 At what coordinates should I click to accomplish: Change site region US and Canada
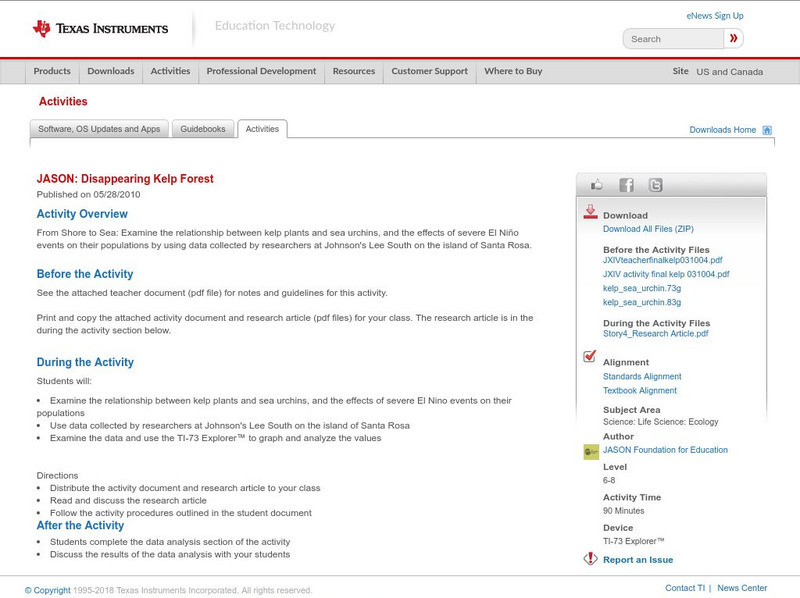point(730,72)
